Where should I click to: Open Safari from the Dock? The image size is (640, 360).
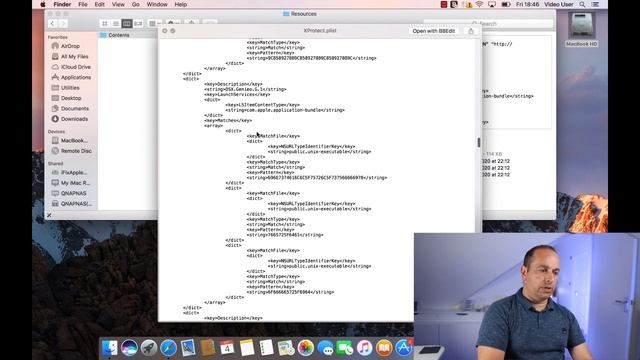coord(168,348)
